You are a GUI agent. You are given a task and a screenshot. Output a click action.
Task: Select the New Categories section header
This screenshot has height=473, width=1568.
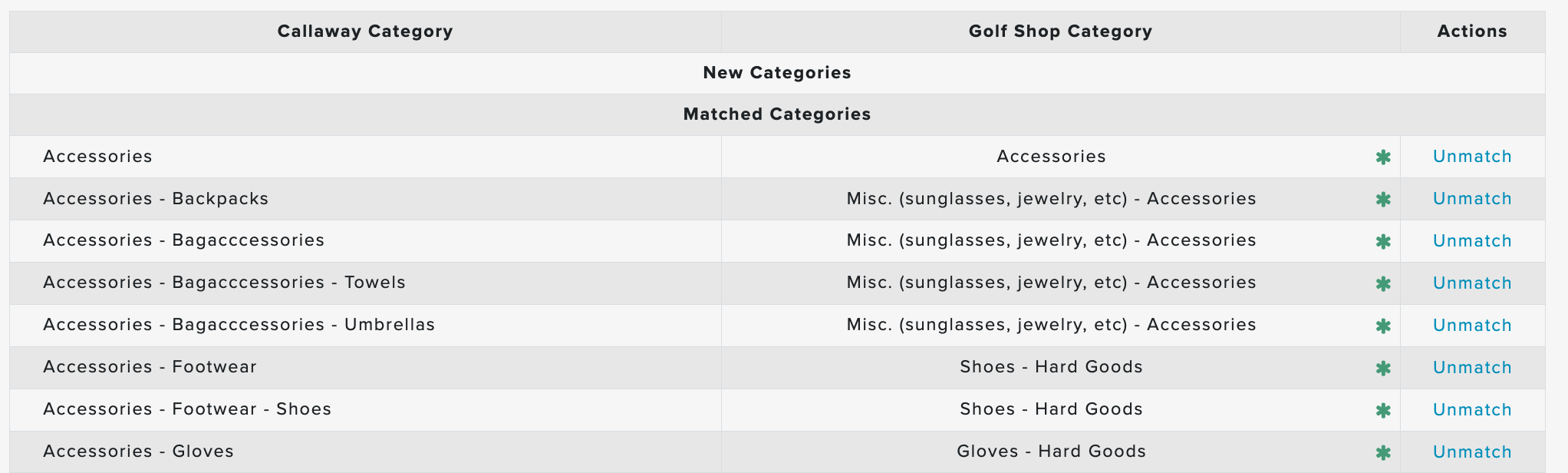point(777,73)
